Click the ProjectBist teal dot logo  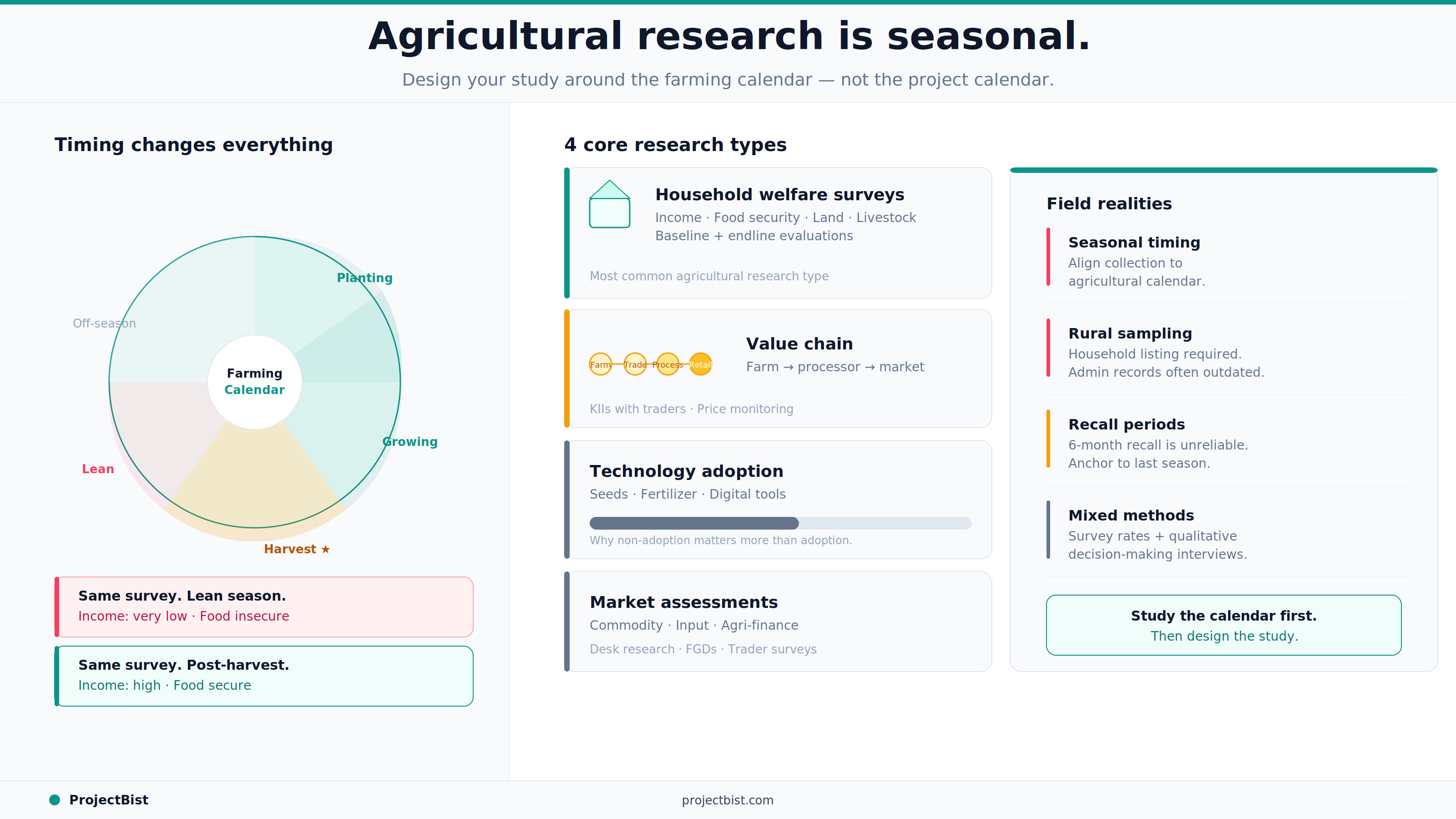coord(55,800)
